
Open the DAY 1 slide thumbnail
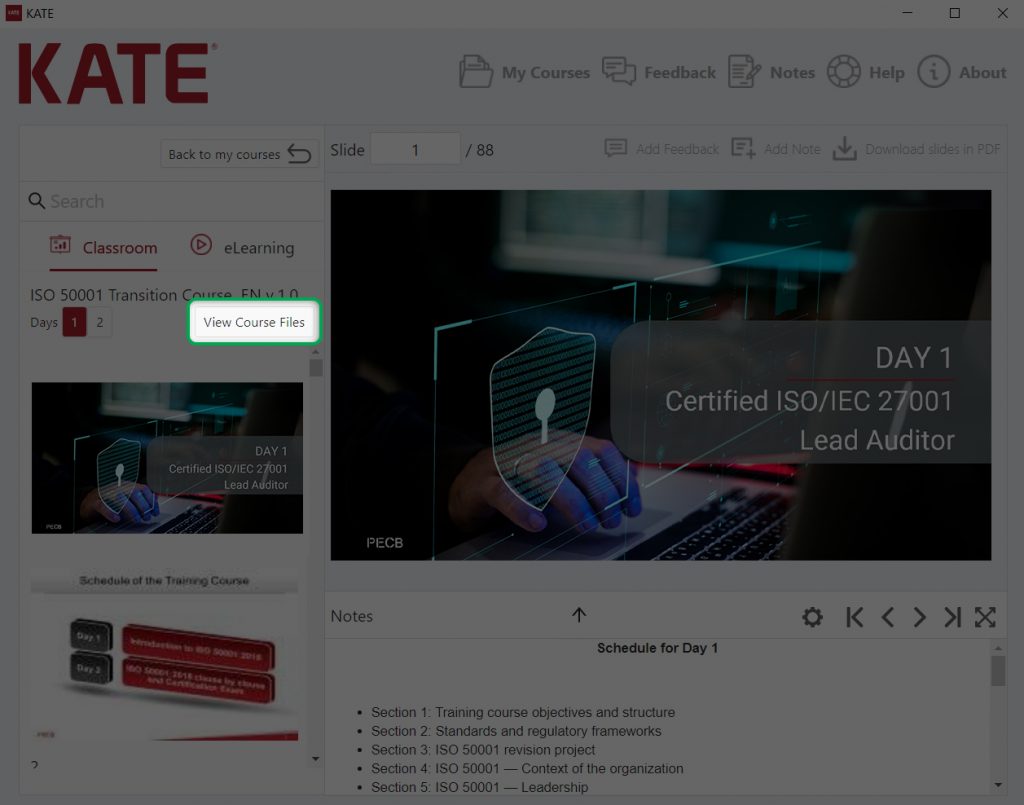167,458
